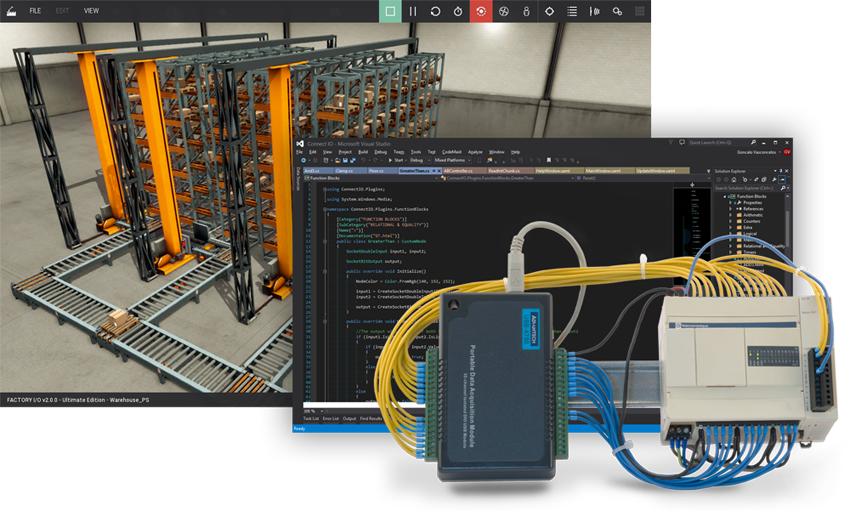
Task: Switch to the UpdateWindow.xaml tab
Action: [x=662, y=171]
